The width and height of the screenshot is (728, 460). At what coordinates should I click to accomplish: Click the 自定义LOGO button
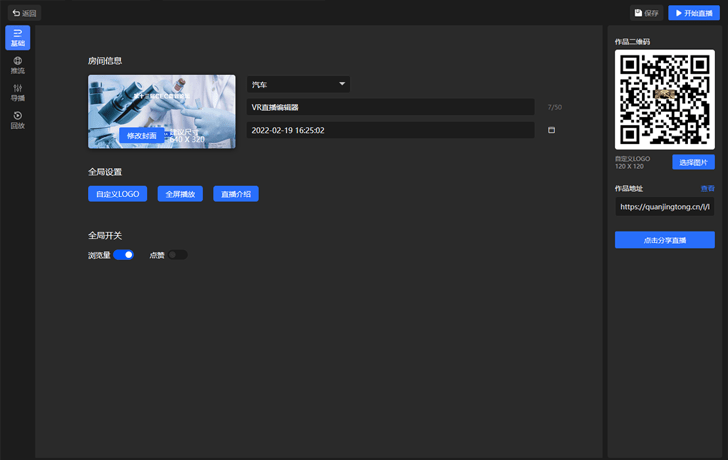[117, 194]
